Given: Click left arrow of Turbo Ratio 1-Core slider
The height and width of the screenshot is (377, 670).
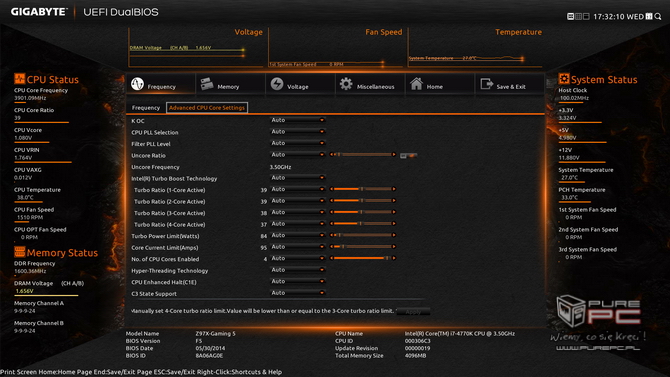Looking at the screenshot, I should [x=332, y=189].
